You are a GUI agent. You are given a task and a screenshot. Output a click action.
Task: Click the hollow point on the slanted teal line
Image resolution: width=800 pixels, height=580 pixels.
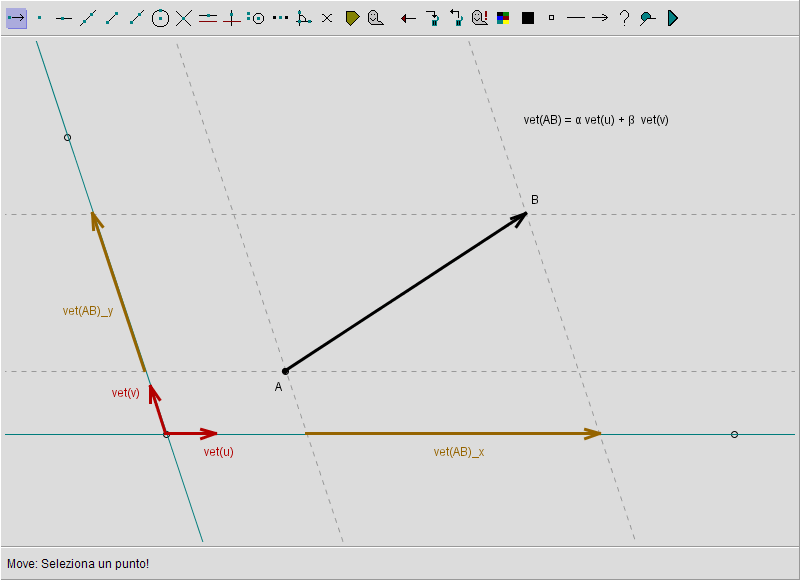[67, 137]
